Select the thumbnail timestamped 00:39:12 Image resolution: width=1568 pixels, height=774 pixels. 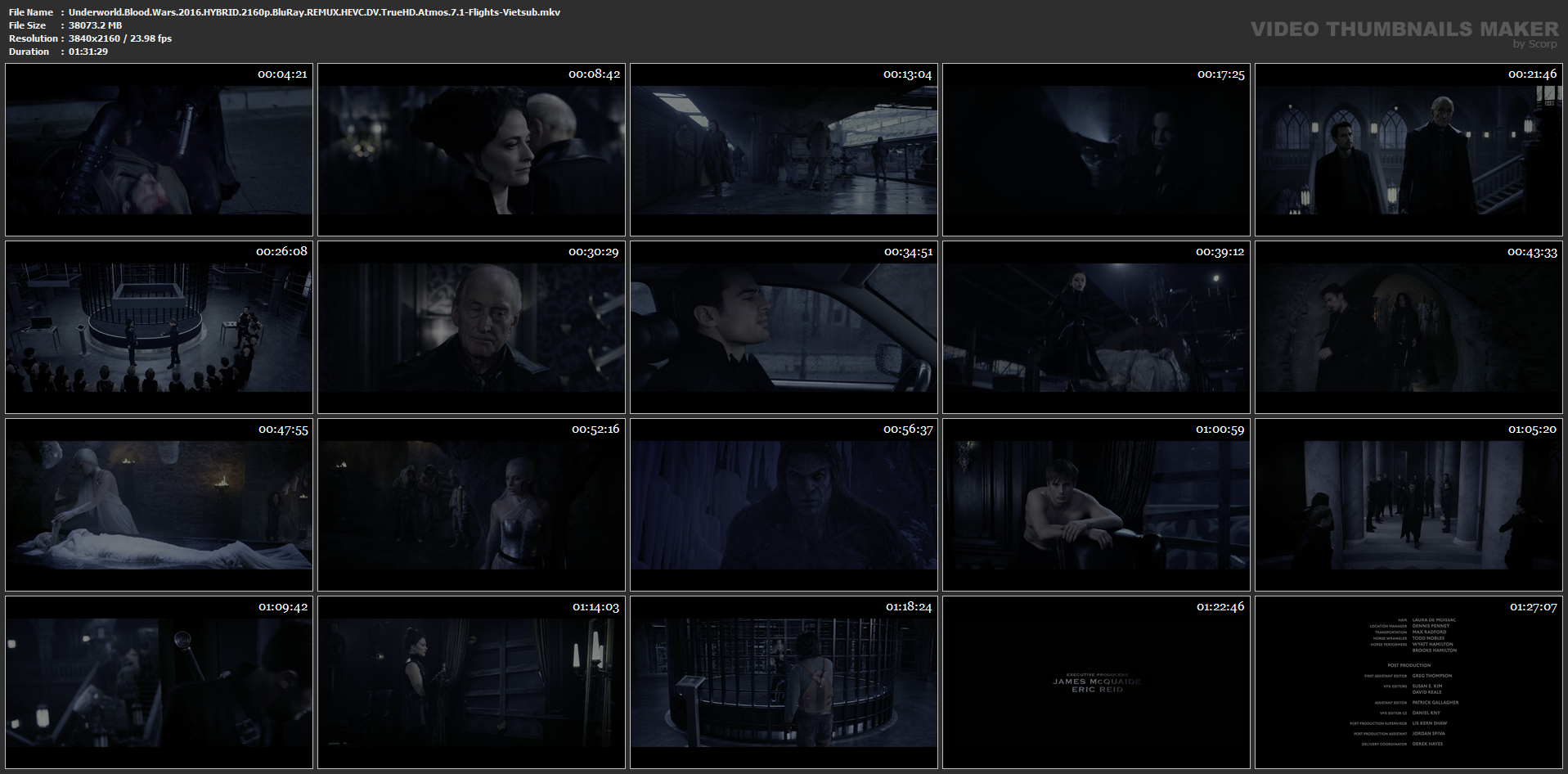pyautogui.click(x=1096, y=327)
